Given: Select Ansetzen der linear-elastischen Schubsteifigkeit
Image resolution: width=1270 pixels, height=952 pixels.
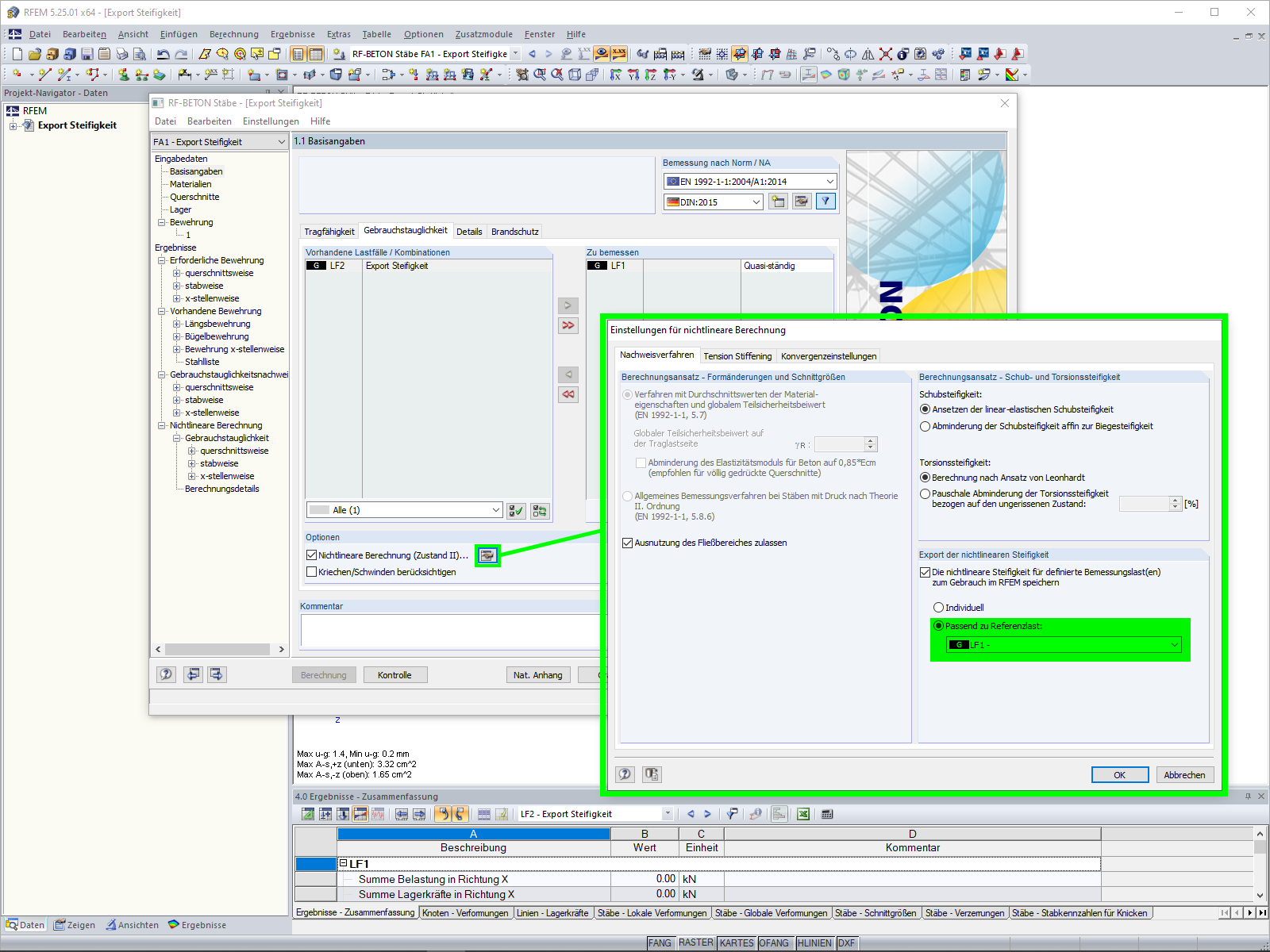Looking at the screenshot, I should [x=925, y=409].
